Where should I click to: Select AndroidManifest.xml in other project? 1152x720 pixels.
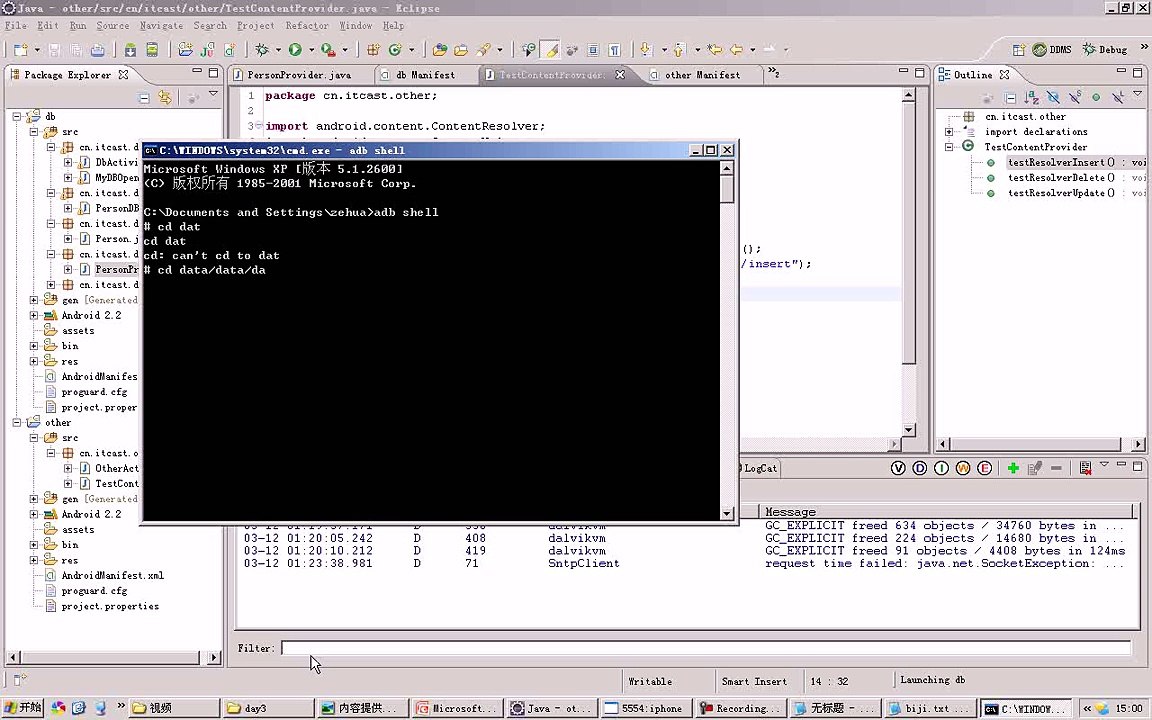112,575
